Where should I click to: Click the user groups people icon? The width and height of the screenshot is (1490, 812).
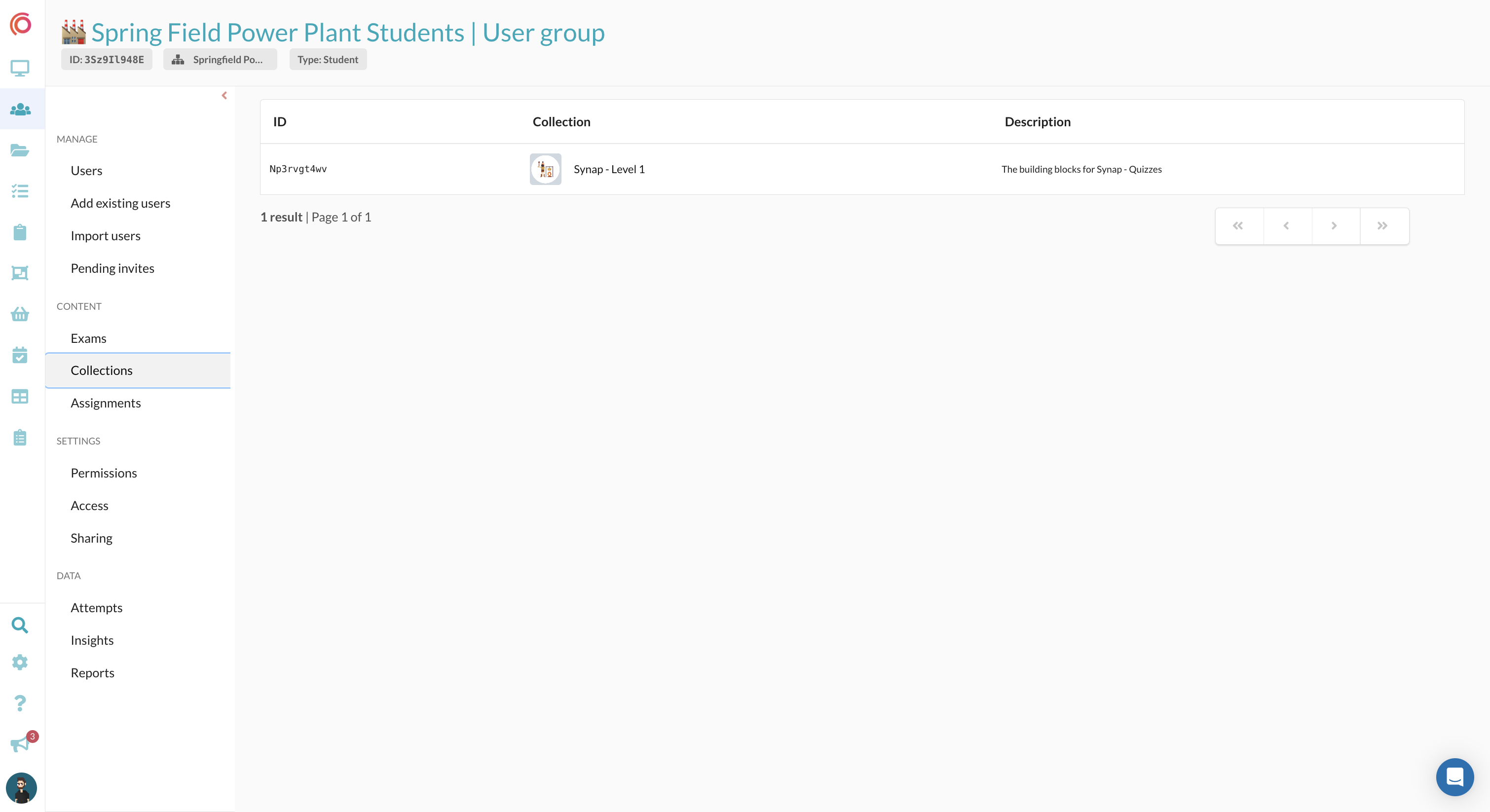coord(20,110)
